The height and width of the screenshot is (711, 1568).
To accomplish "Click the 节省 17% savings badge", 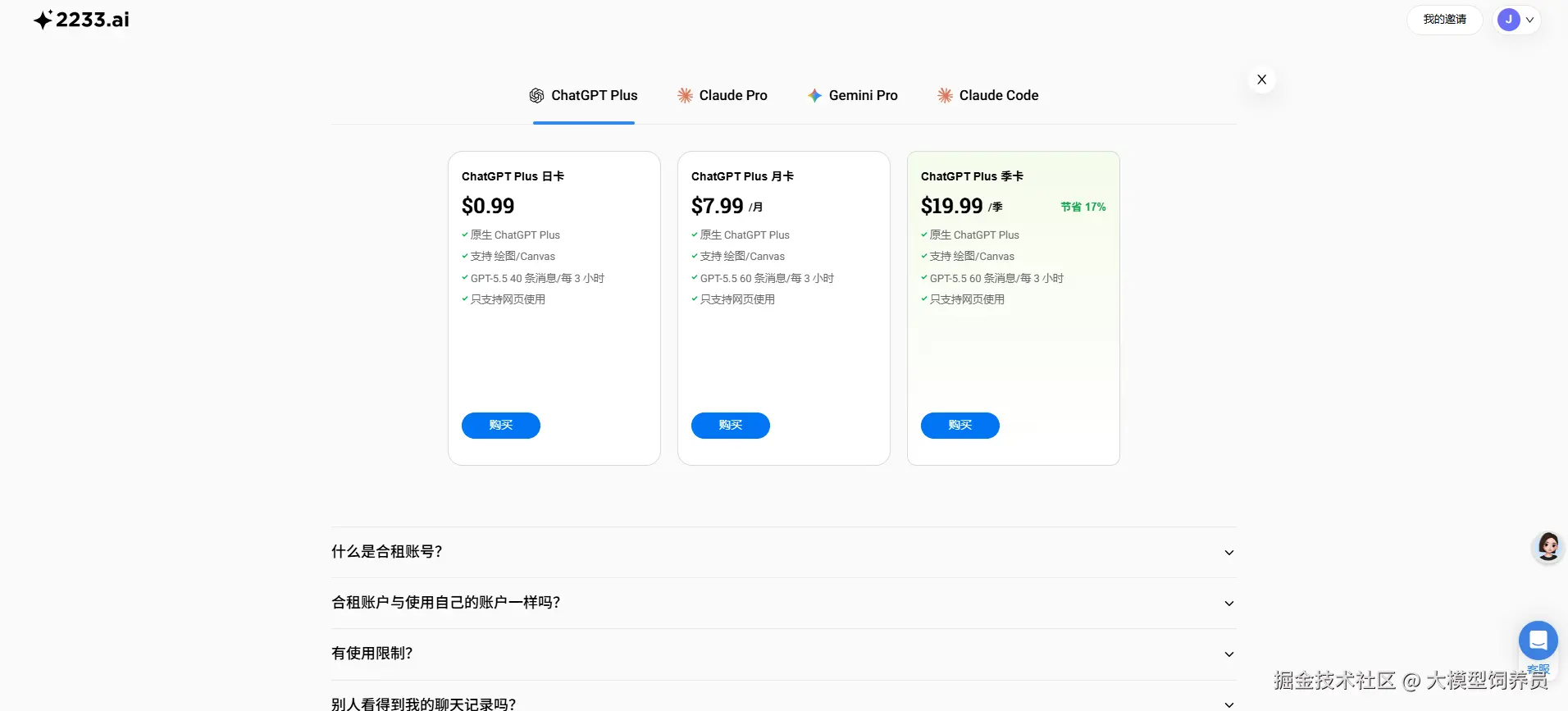I will coord(1083,207).
